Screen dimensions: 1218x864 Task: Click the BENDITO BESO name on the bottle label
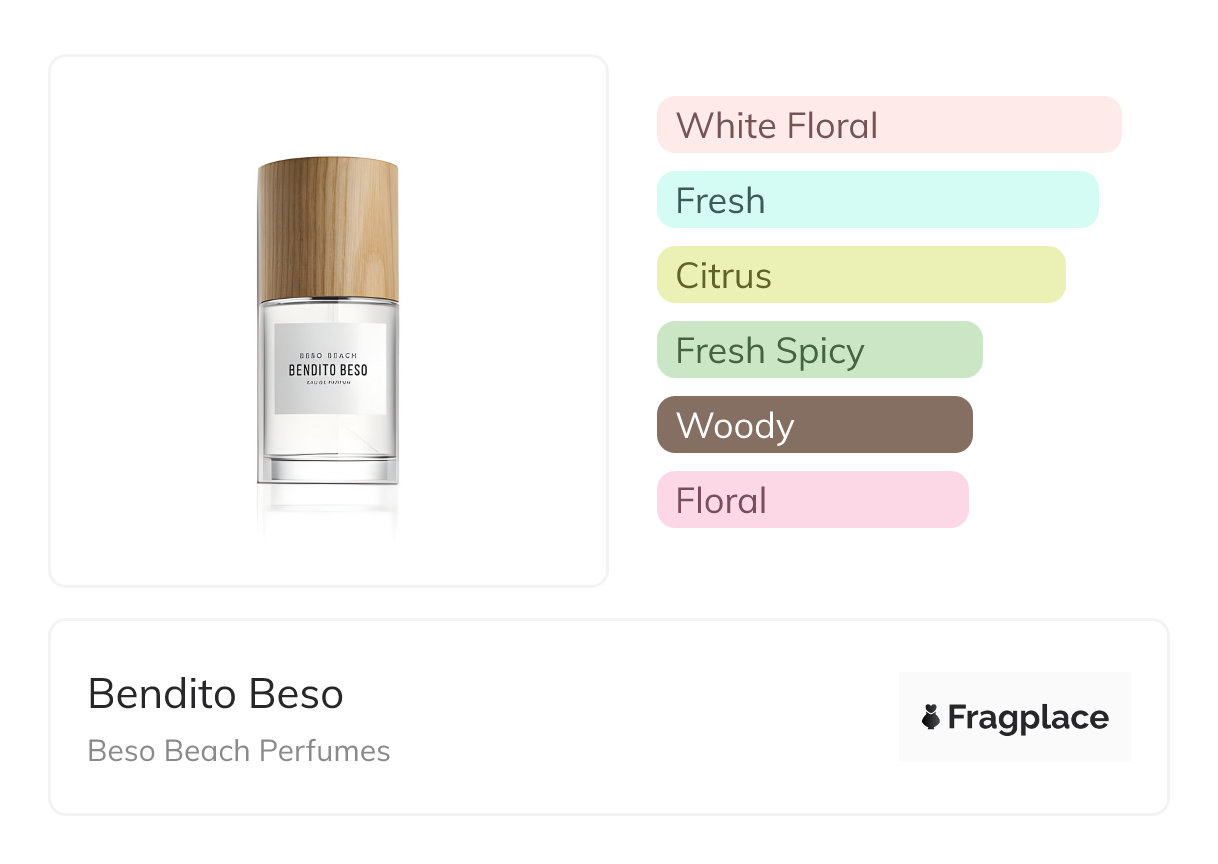(328, 371)
